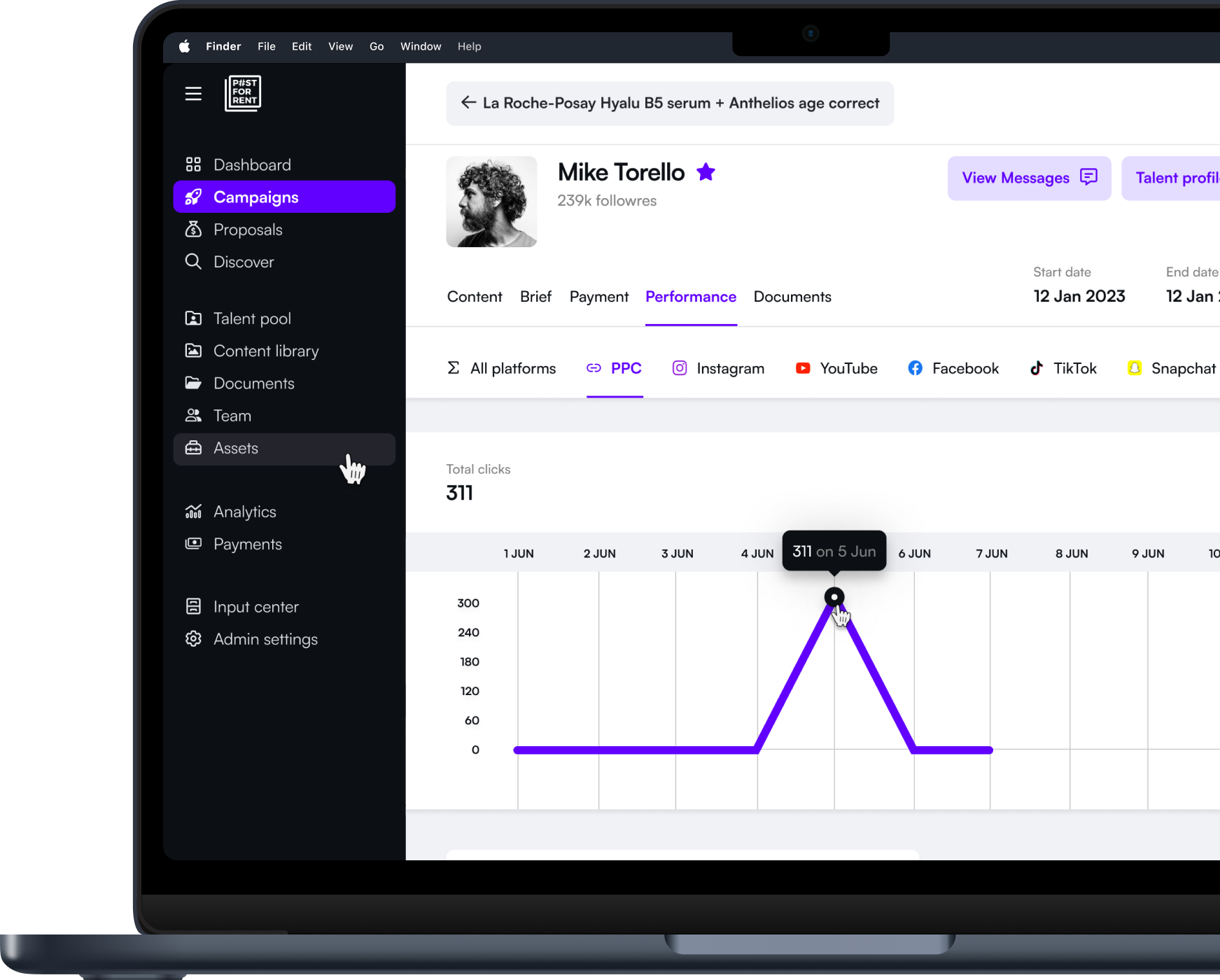Switch to the Content tab

point(475,297)
